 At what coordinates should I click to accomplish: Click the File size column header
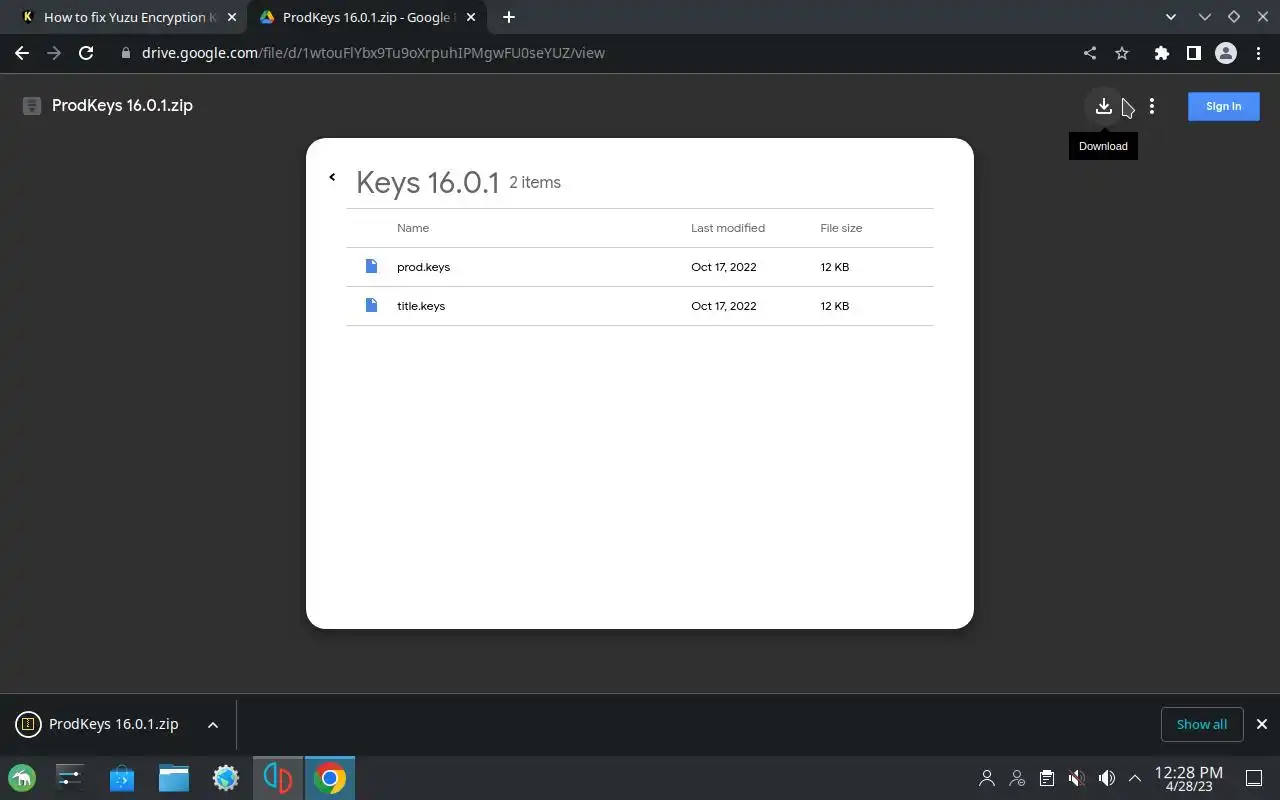pyautogui.click(x=841, y=228)
